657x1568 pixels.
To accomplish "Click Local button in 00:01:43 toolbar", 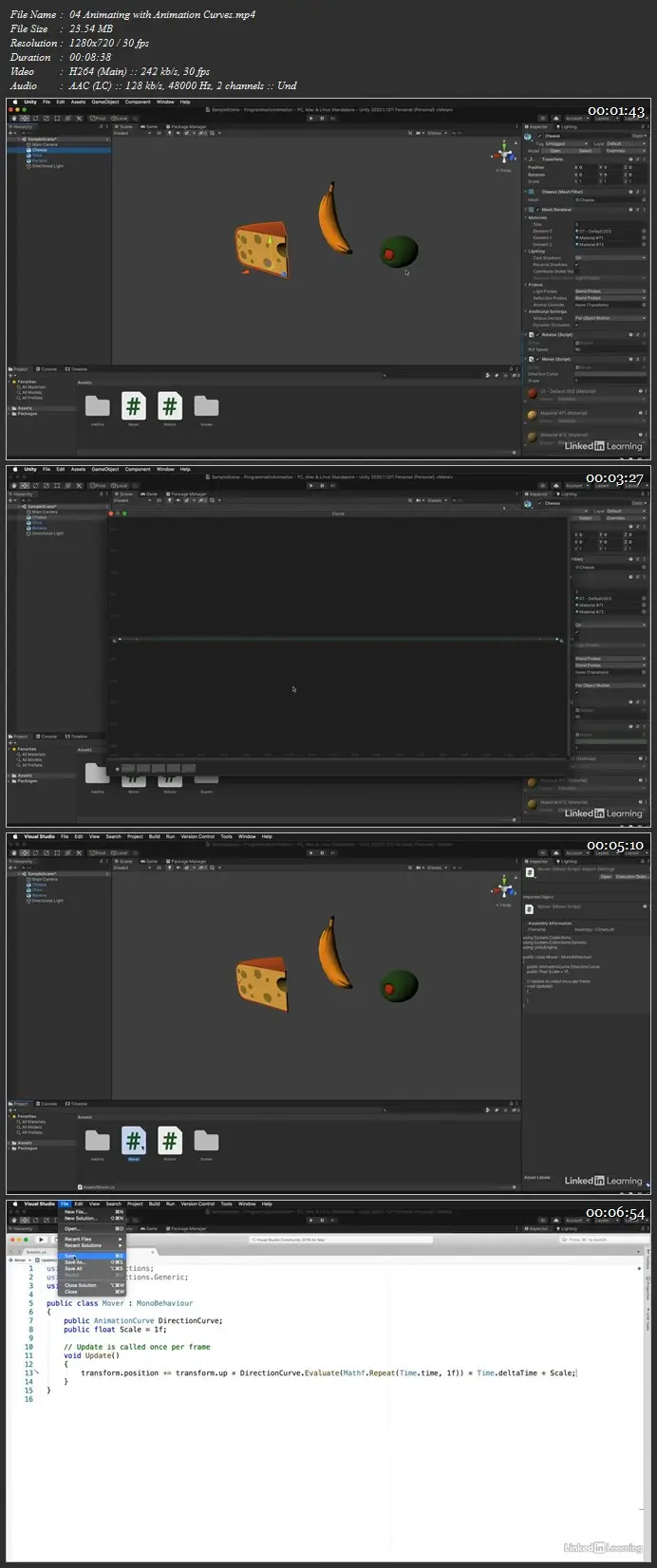I will [120, 118].
